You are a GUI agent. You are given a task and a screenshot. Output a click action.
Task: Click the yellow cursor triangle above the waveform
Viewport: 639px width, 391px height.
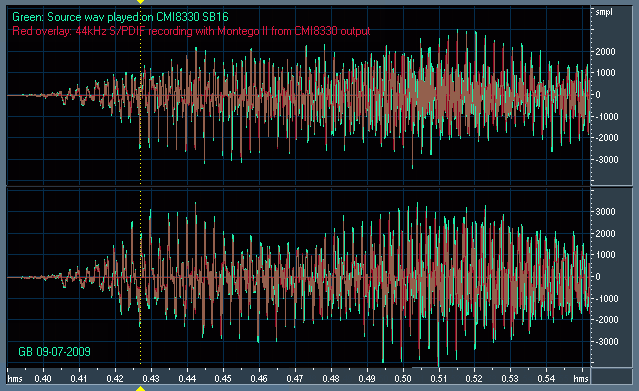(140, 2)
